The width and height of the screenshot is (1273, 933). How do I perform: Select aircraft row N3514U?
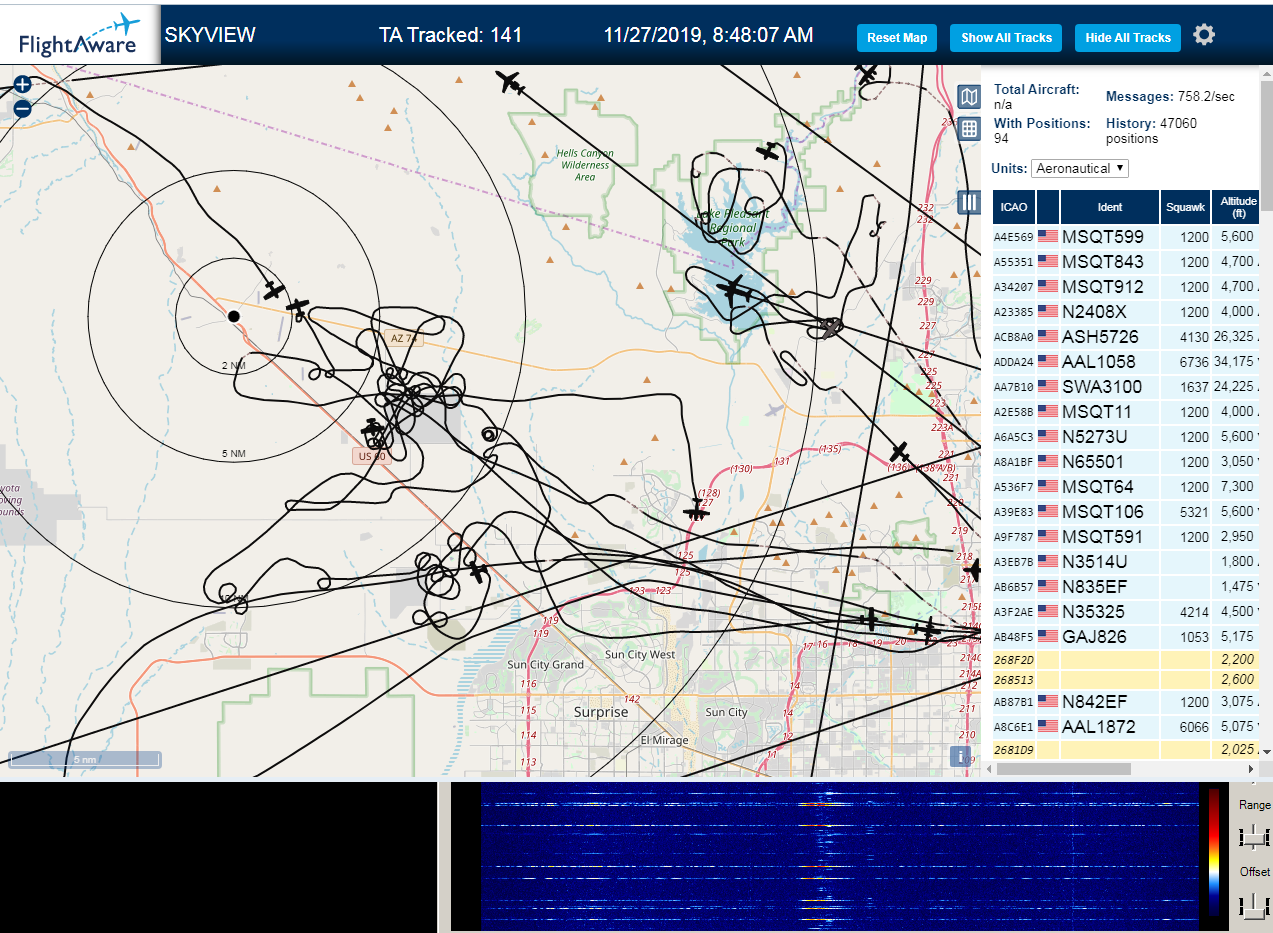1126,562
